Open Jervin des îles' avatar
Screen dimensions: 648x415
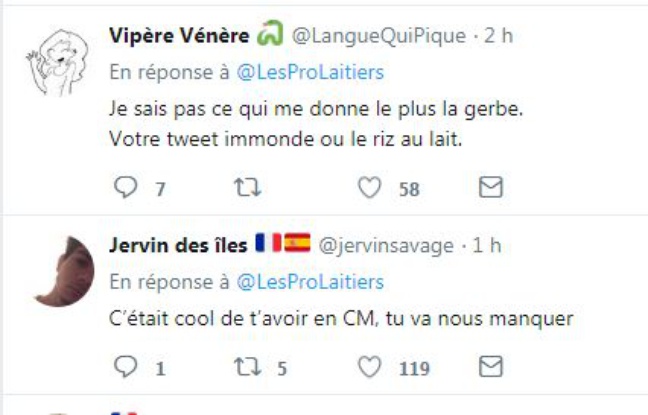[62, 271]
